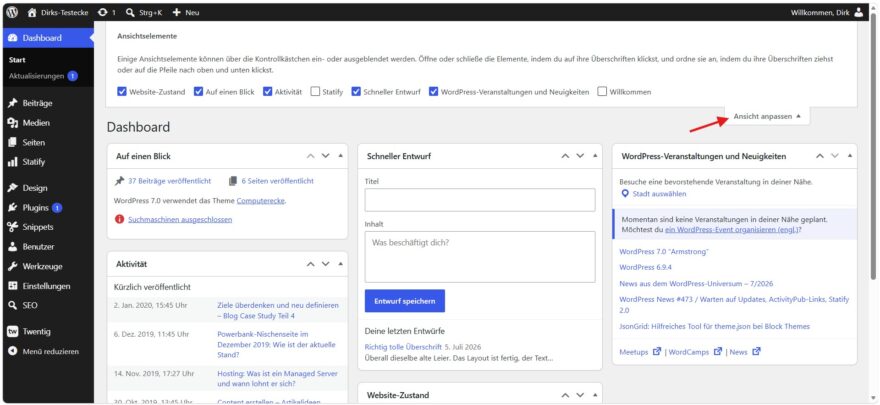This screenshot has width=880, height=405.
Task: Collapse the Ansicht anpassen panel
Action: click(x=767, y=117)
